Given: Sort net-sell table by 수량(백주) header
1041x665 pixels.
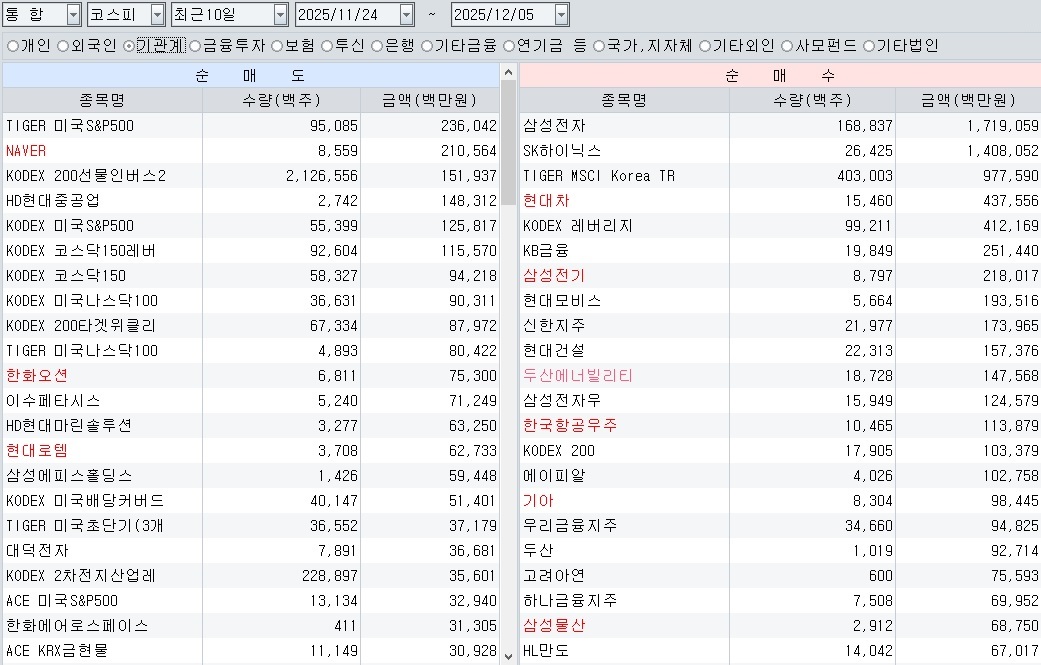Looking at the screenshot, I should 281,100.
